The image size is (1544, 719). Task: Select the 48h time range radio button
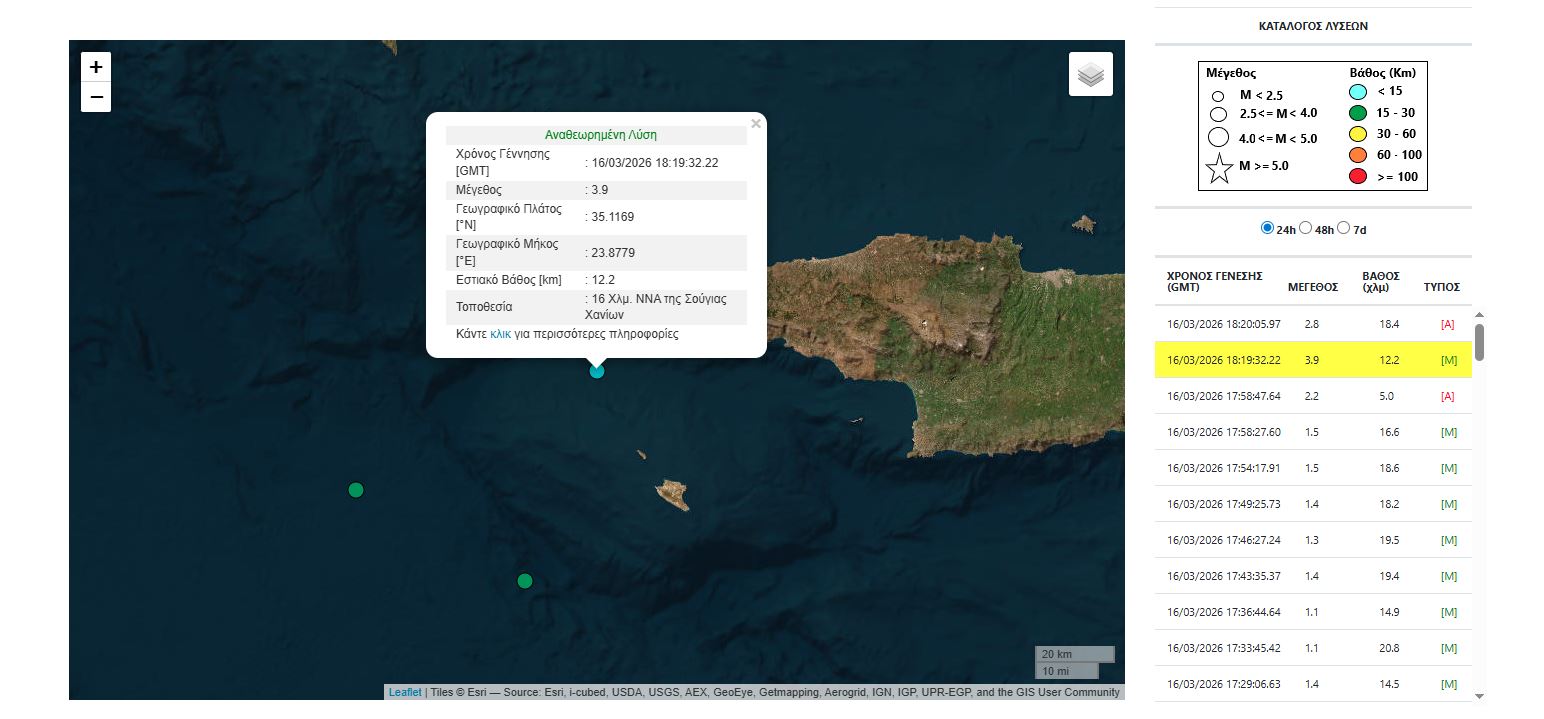(x=1305, y=228)
